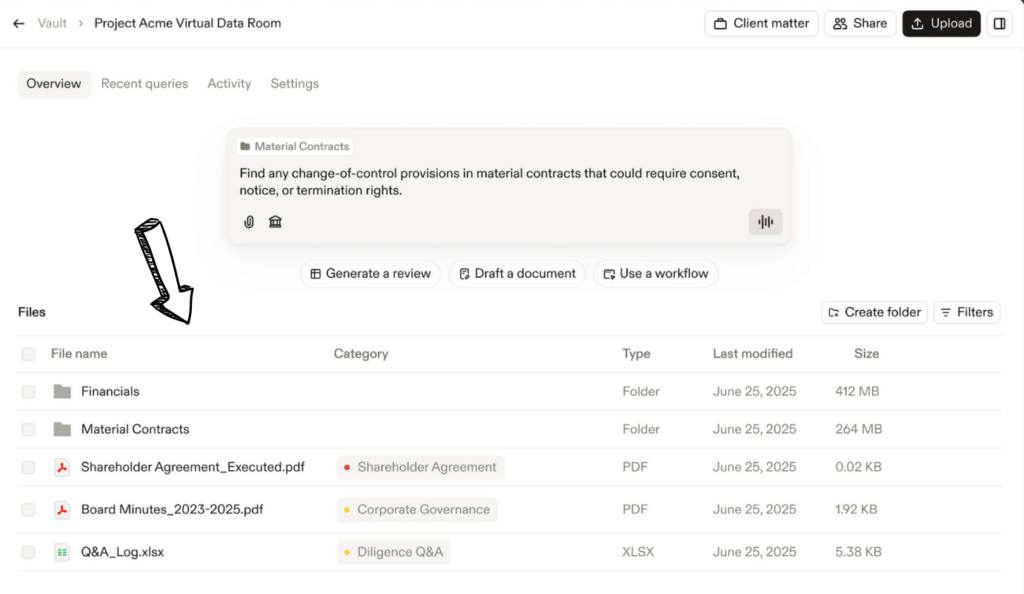The width and height of the screenshot is (1024, 594).
Task: Toggle the side panel icon
Action: point(999,24)
